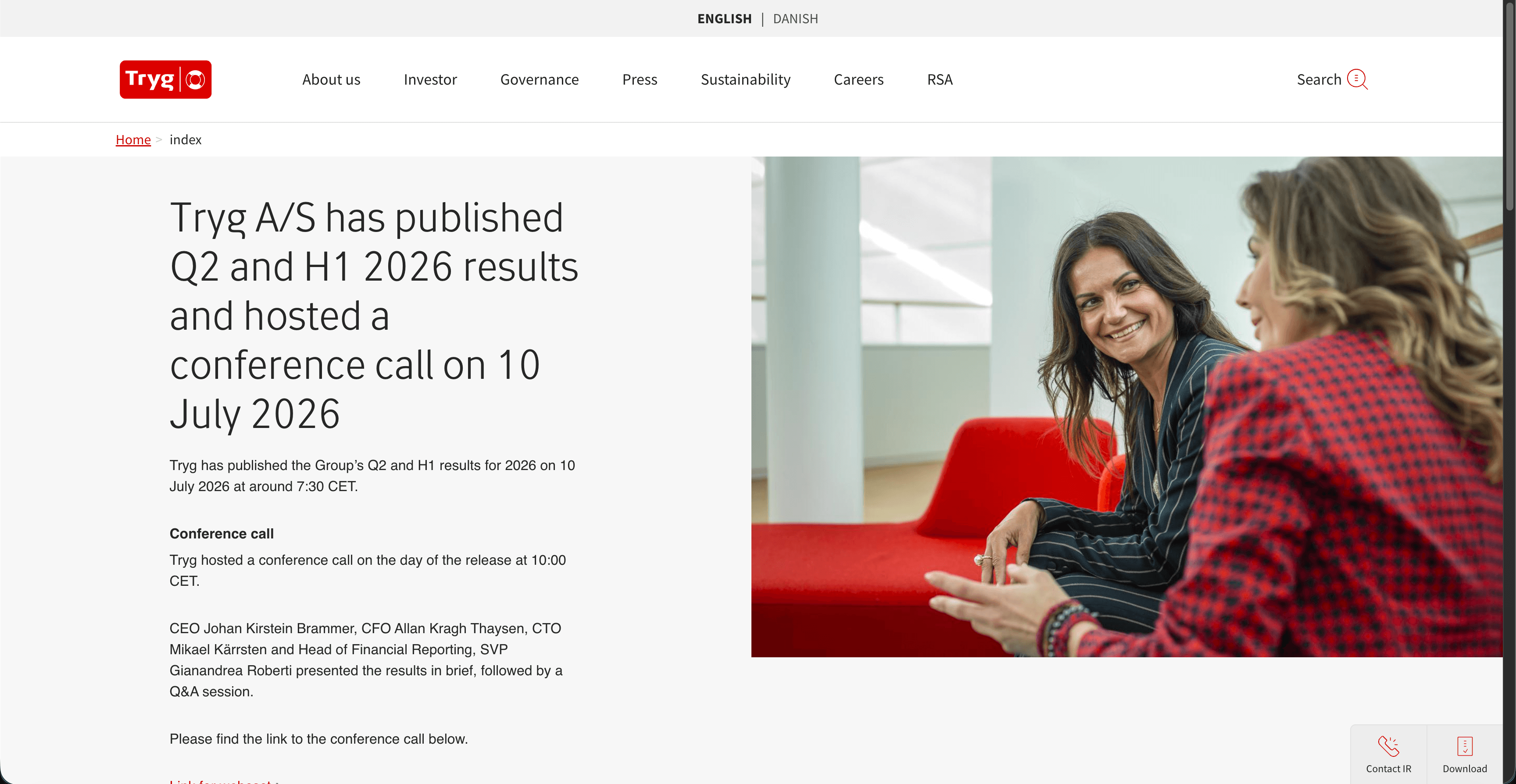Select the English language option
The height and width of the screenshot is (784, 1516).
(x=725, y=19)
